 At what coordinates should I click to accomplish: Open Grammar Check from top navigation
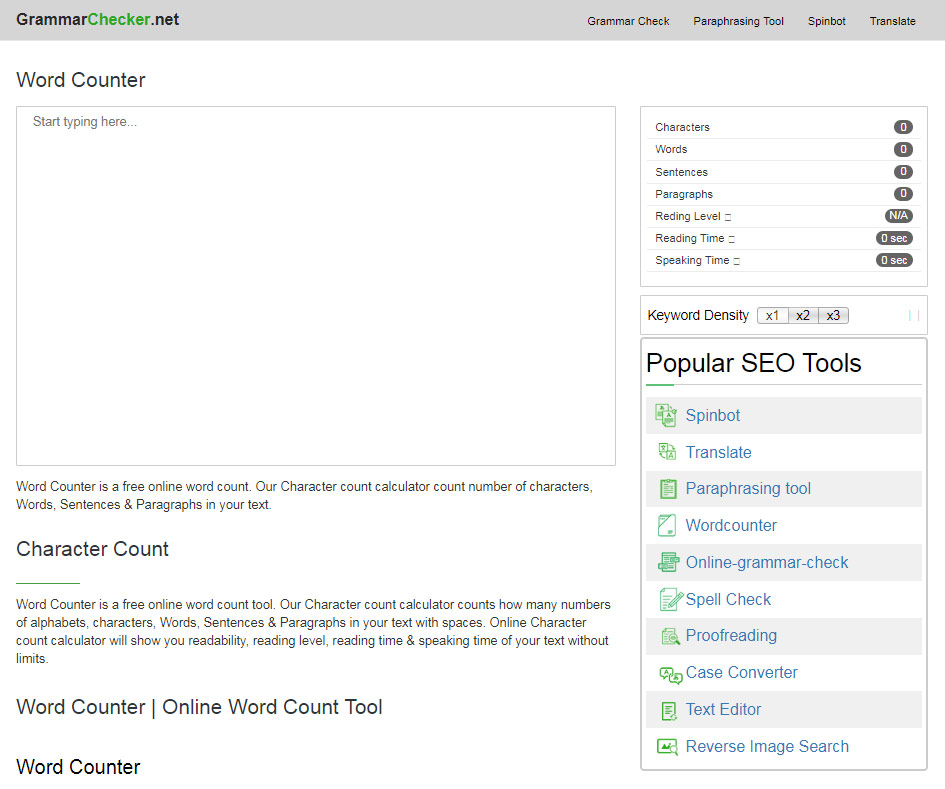pos(628,21)
